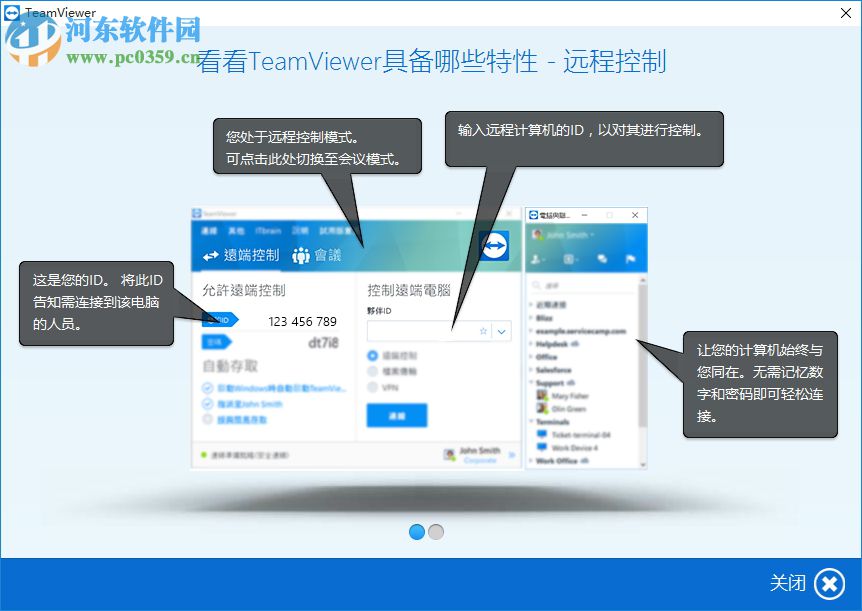Click the feedback flag icon in contacts panel
This screenshot has width=862, height=611.
[x=632, y=259]
